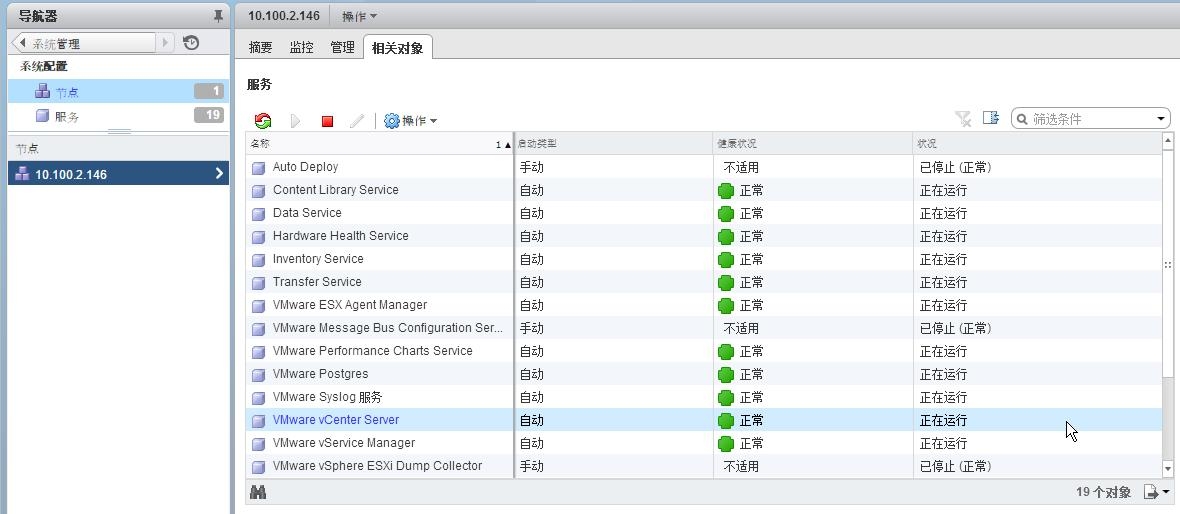1180x514 pixels.
Task: Sort by the 健康状况 column header
Action: (812, 144)
